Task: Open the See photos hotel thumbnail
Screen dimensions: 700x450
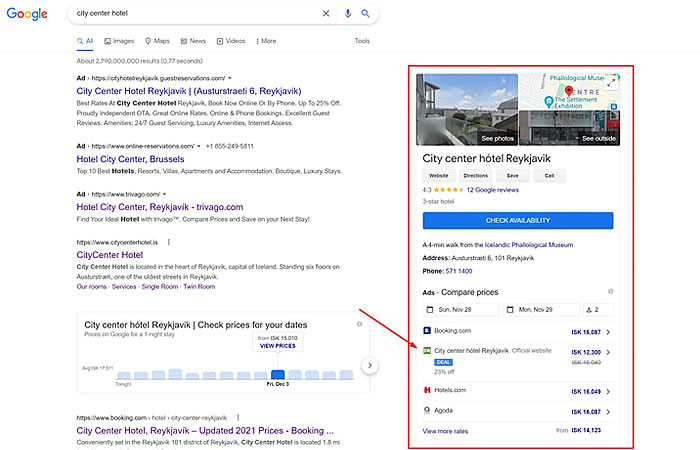Action: tap(467, 110)
